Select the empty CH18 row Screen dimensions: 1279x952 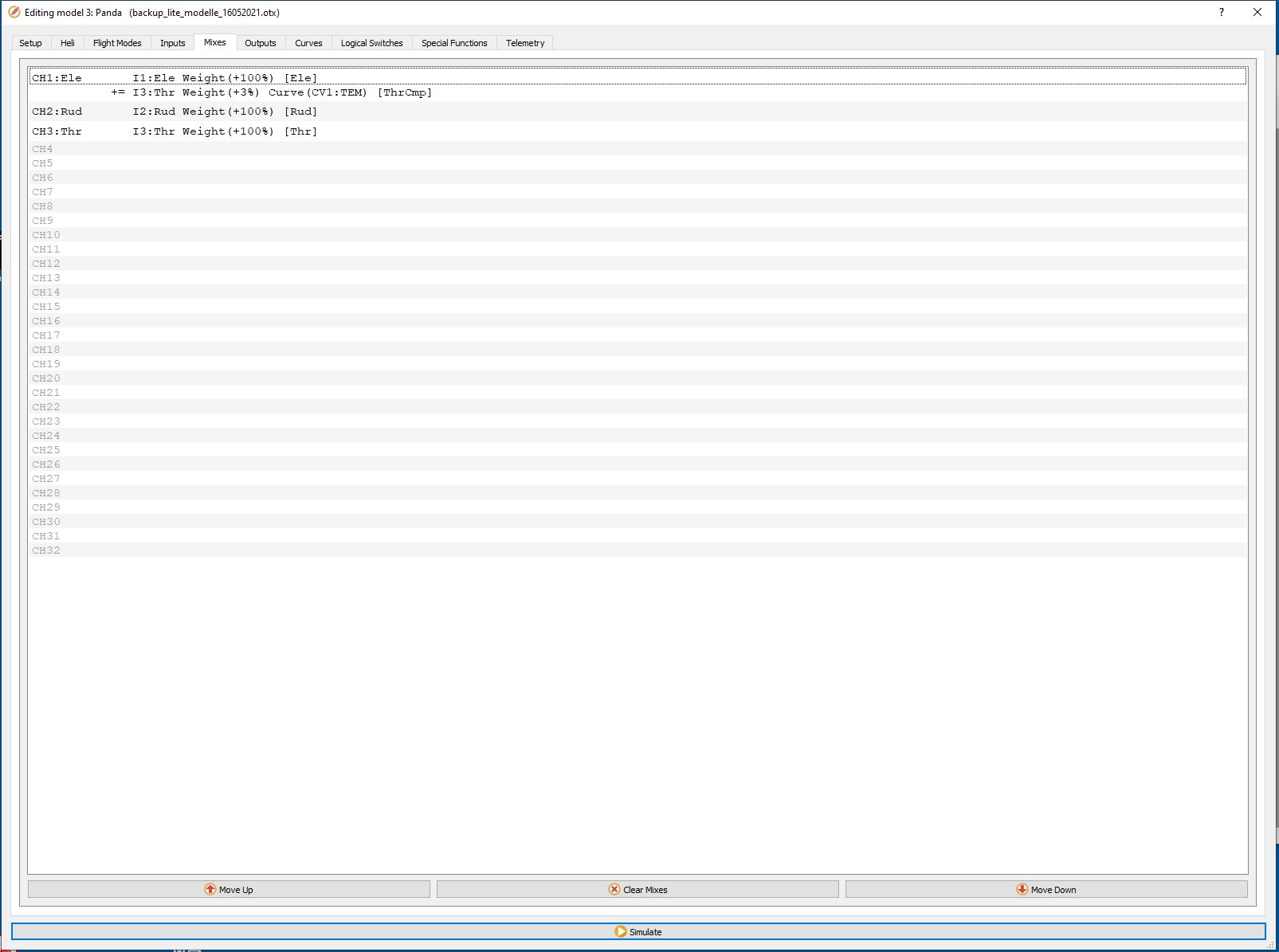pyautogui.click(x=638, y=350)
